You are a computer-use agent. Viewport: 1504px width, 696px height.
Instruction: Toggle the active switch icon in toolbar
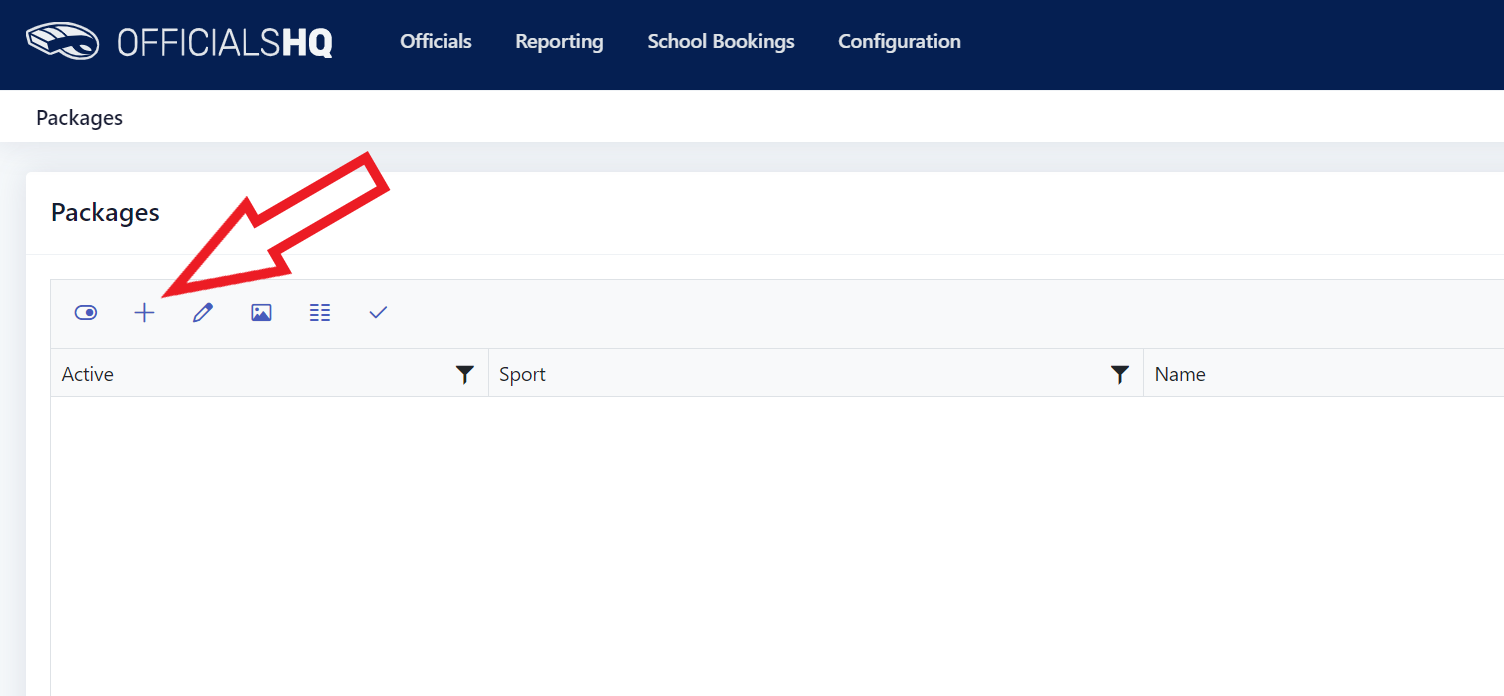click(86, 313)
